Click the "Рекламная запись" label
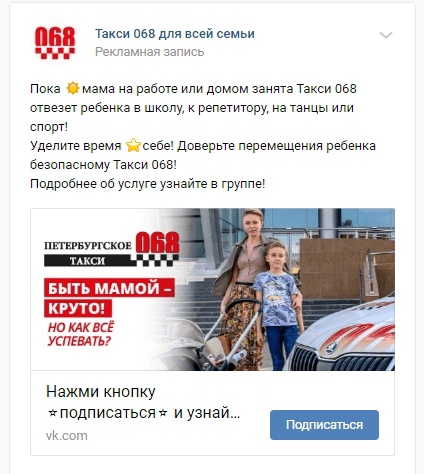The width and height of the screenshot is (424, 474). 149,52
